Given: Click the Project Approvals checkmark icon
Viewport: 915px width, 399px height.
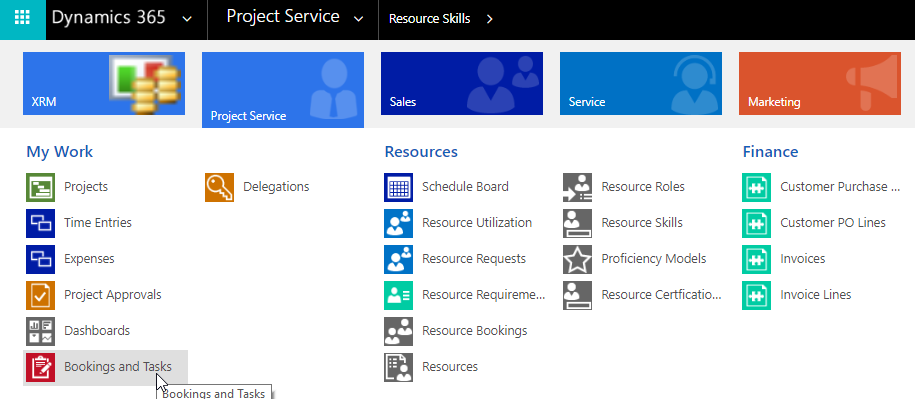Looking at the screenshot, I should 40,295.
